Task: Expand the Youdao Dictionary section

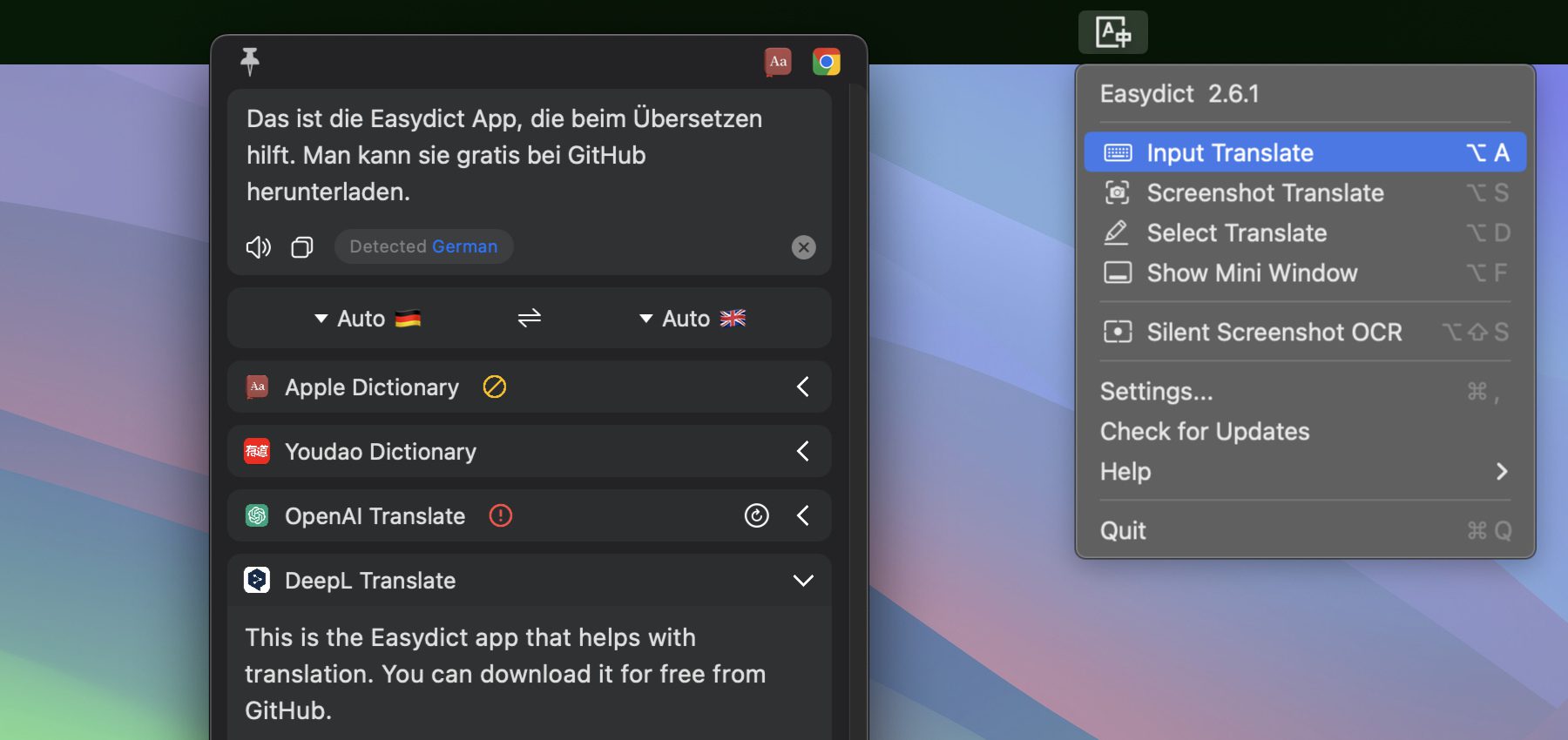Action: (802, 451)
